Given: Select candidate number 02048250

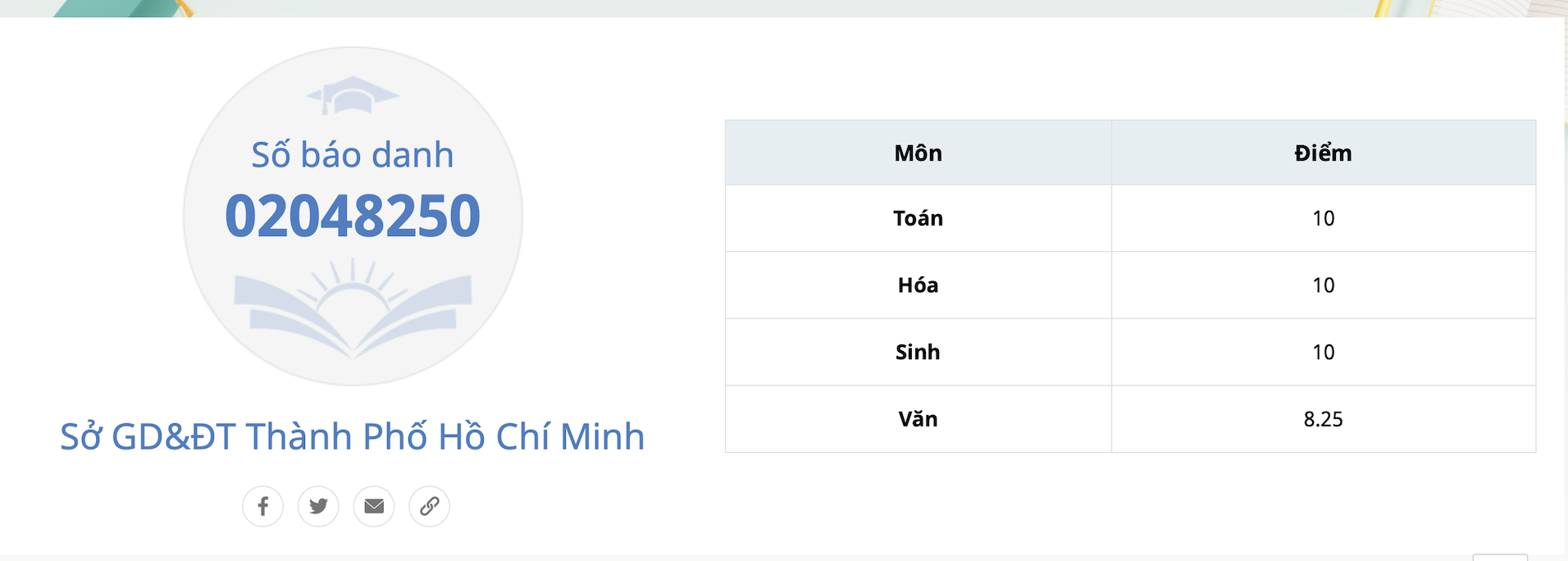Looking at the screenshot, I should (x=353, y=217).
